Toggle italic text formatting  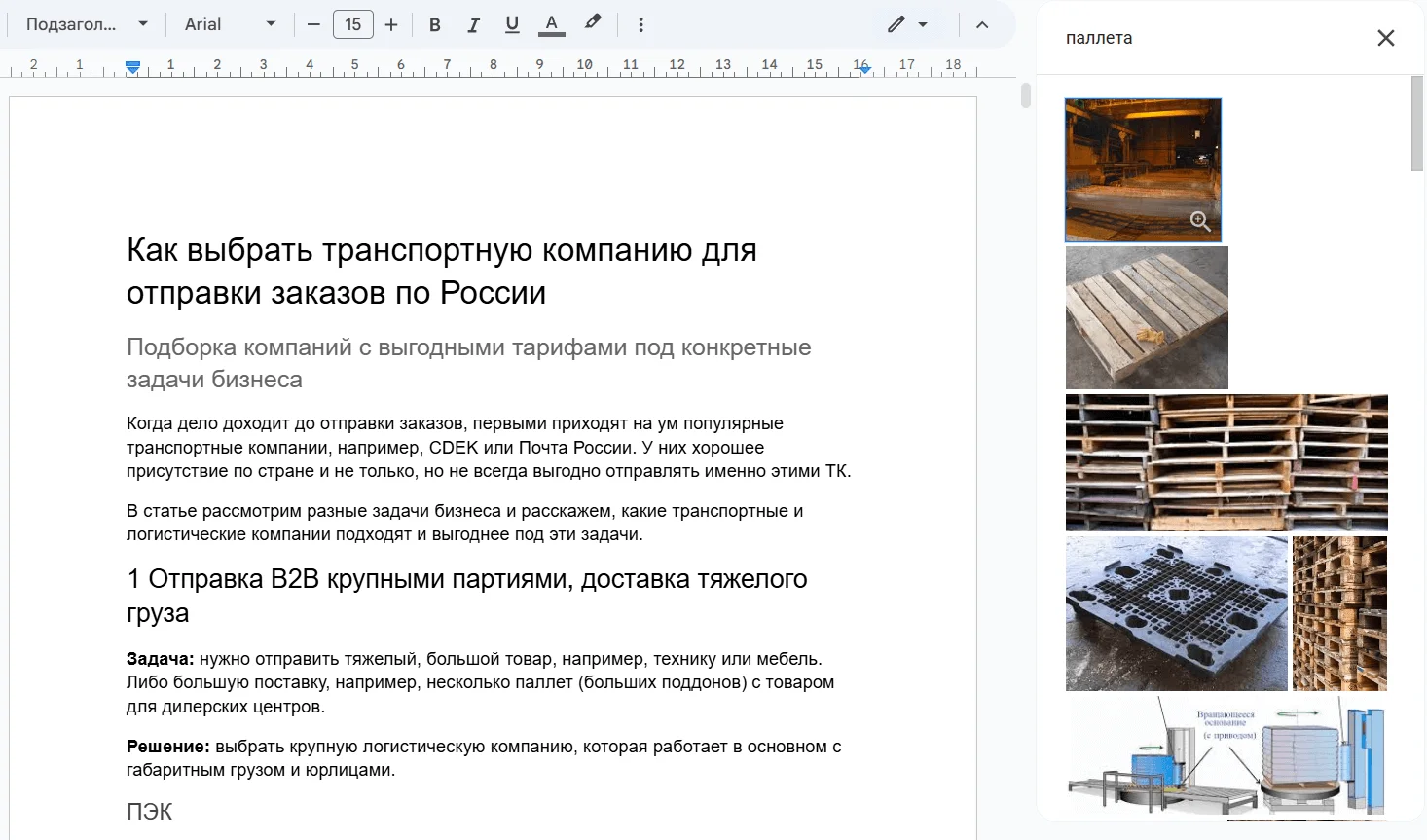pyautogui.click(x=473, y=25)
